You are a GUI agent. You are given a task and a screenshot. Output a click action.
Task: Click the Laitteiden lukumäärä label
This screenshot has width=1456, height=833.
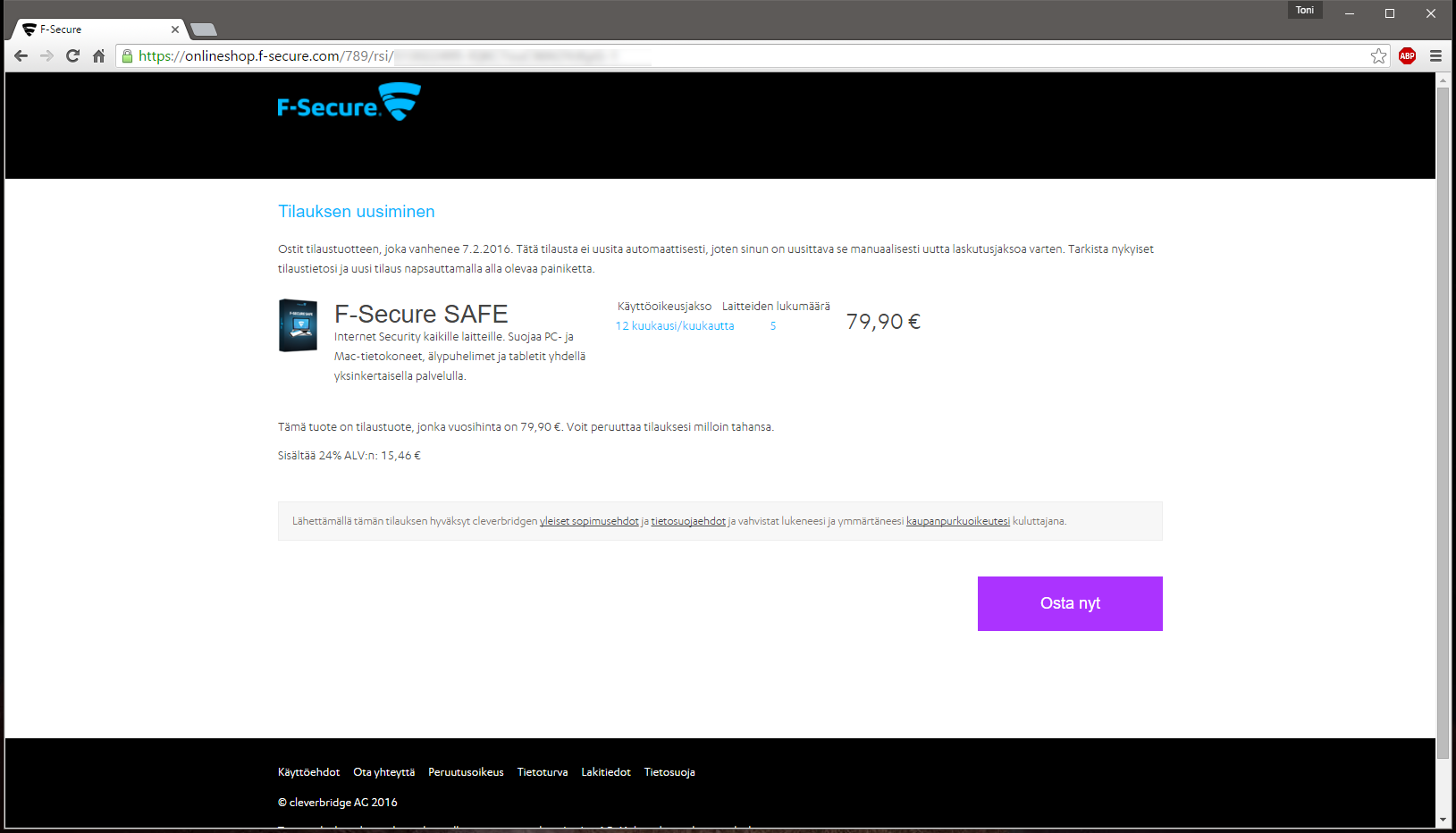point(776,307)
